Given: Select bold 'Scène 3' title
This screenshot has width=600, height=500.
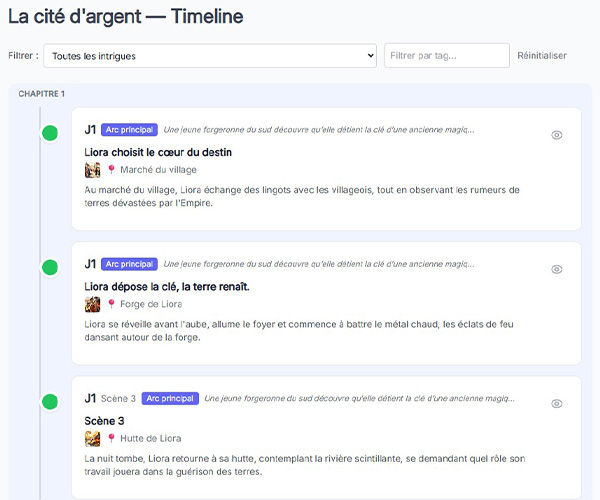Looking at the screenshot, I should pyautogui.click(x=104, y=421).
